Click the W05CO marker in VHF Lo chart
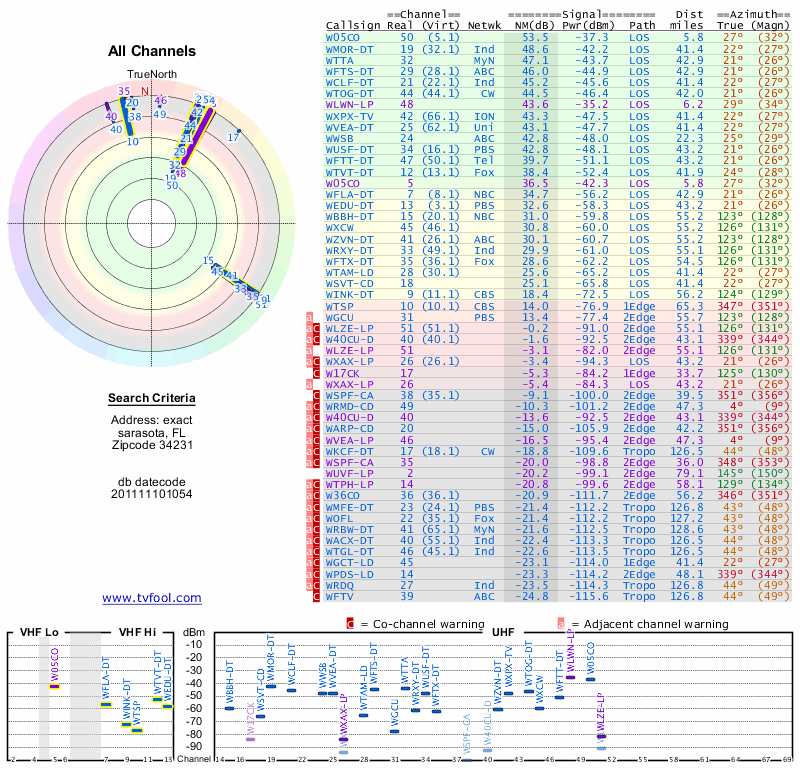The image size is (800, 768). [54, 686]
